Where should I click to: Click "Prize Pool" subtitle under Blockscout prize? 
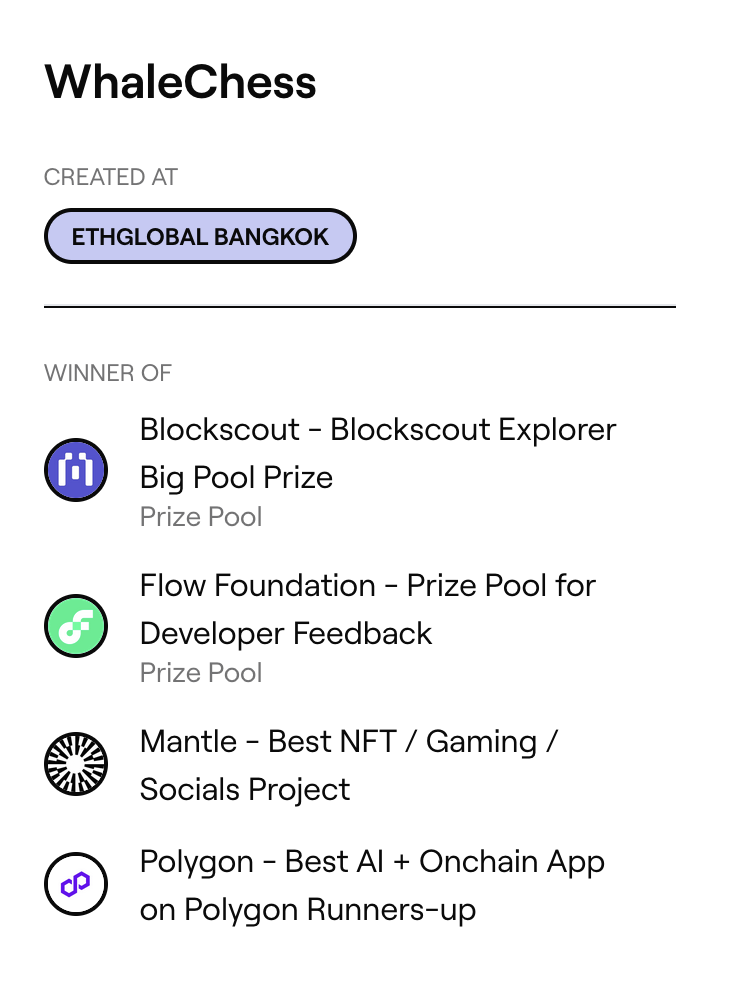[201, 517]
